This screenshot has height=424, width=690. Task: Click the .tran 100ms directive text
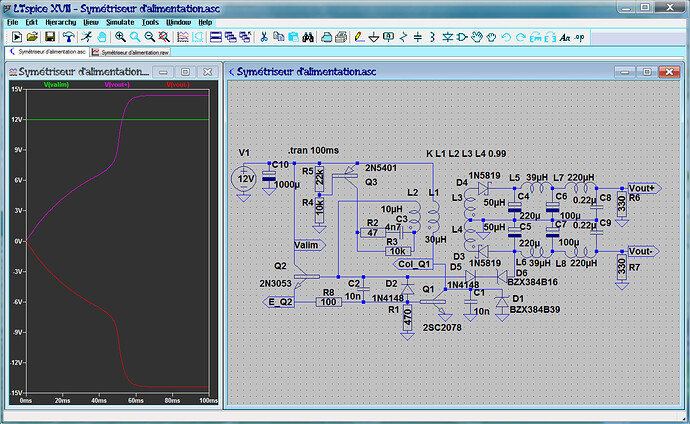(x=313, y=150)
